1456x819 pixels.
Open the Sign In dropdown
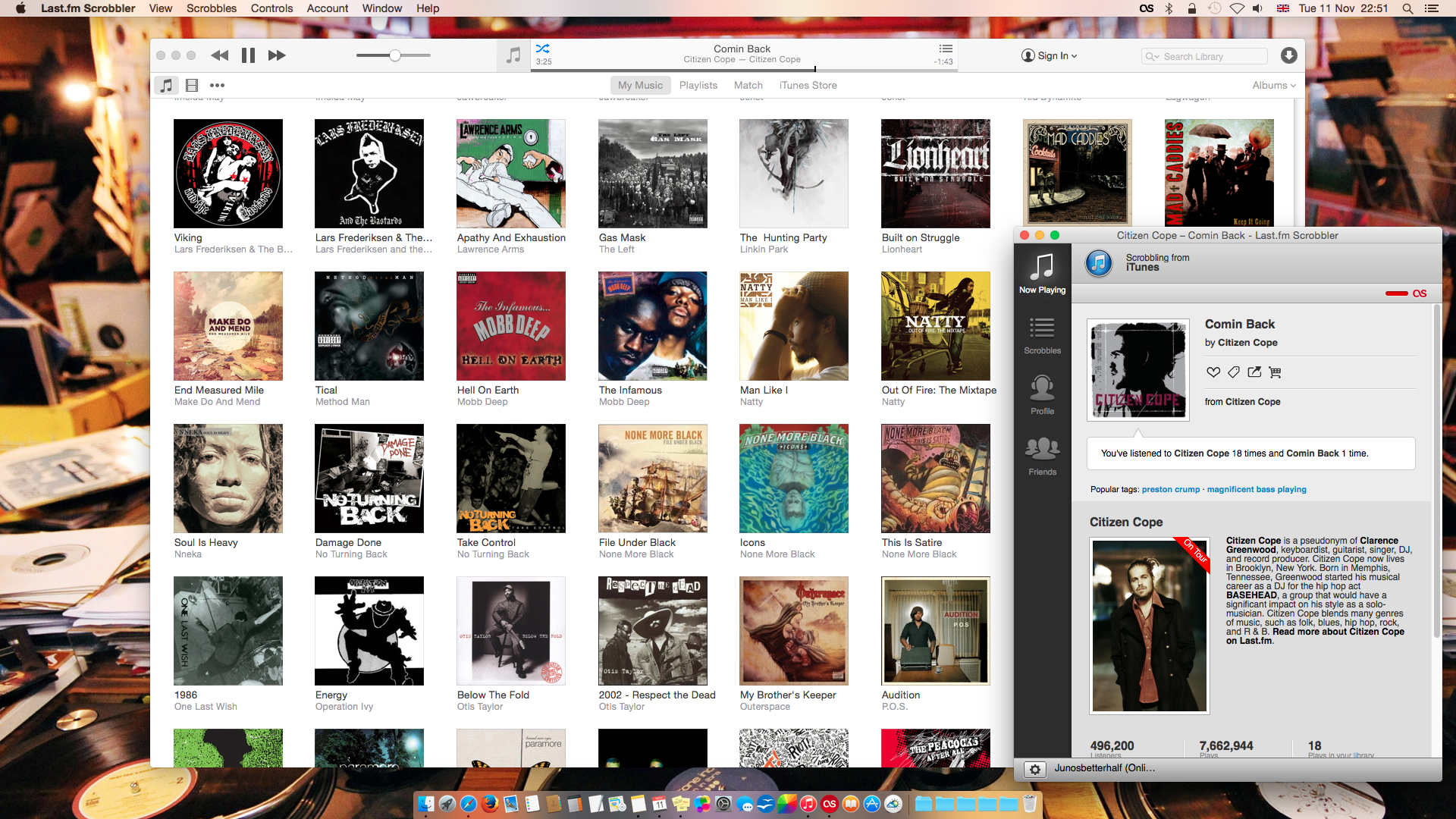coord(1049,55)
